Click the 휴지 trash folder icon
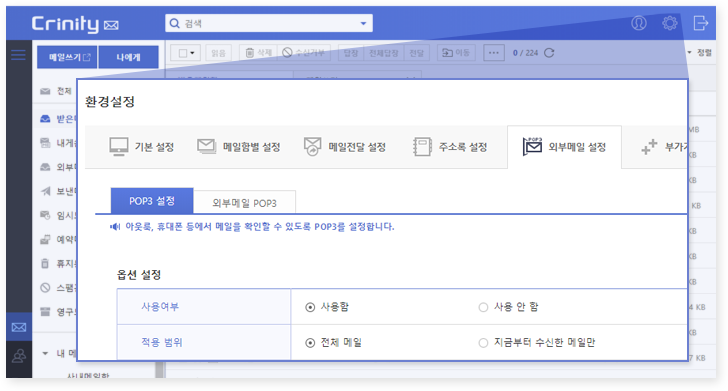The width and height of the screenshot is (728, 391). click(45, 263)
